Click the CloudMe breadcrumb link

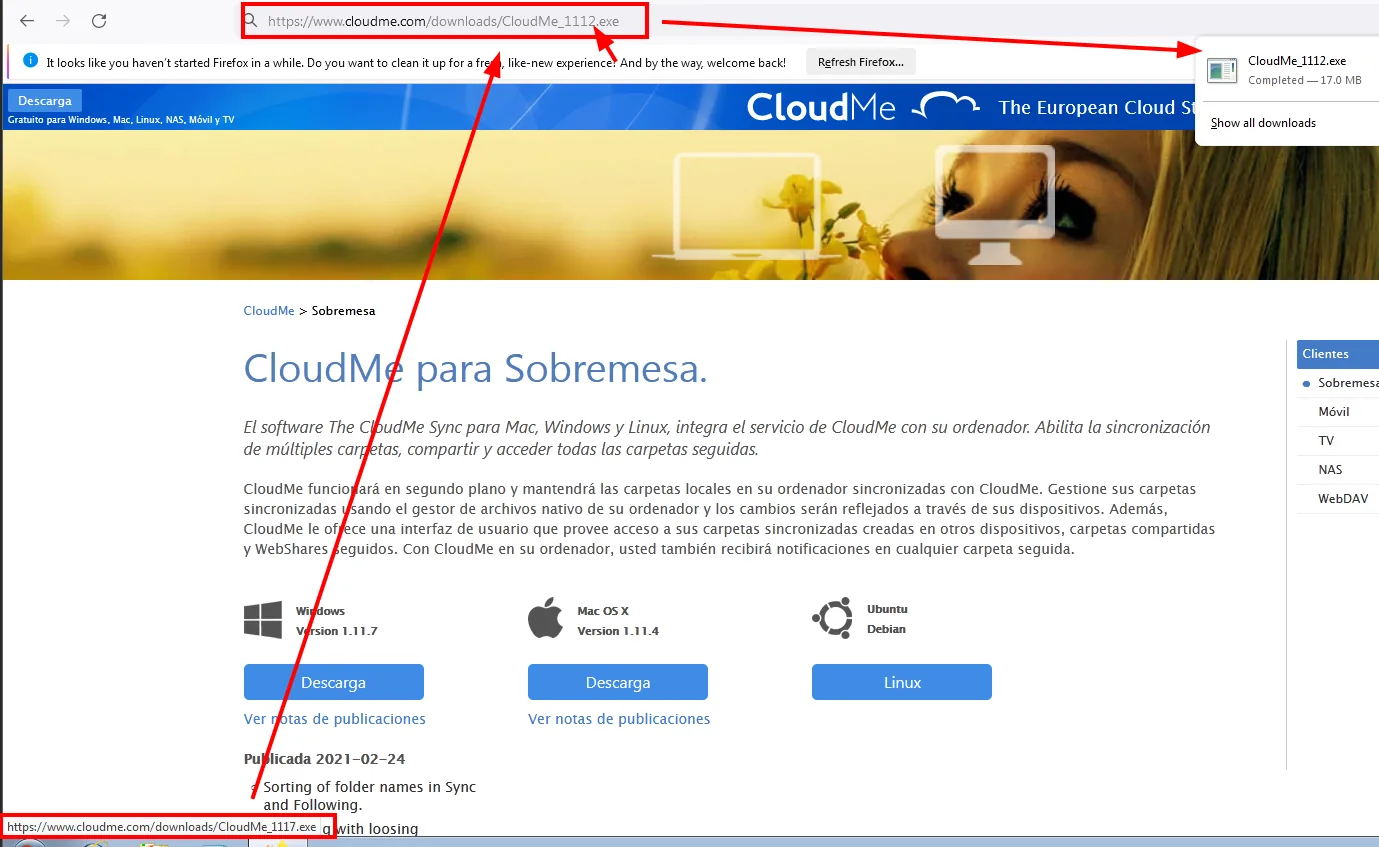(269, 311)
